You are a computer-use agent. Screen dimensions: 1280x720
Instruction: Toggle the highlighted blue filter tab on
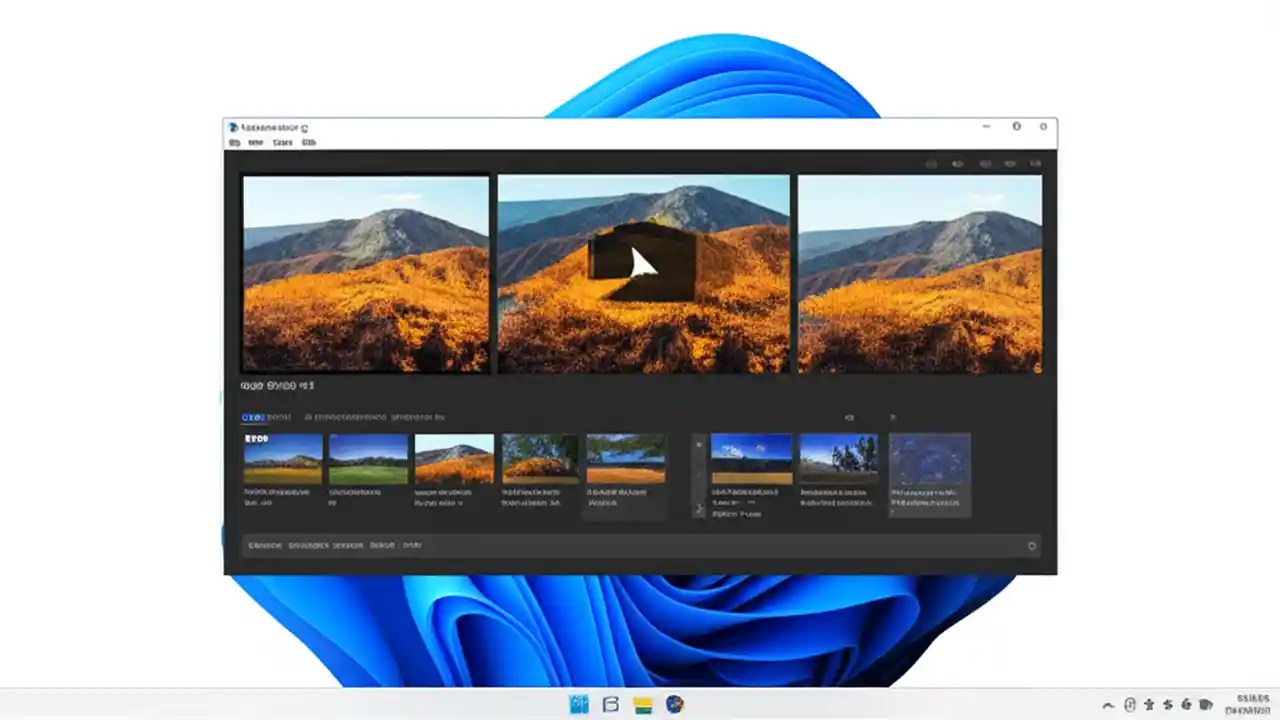pos(253,417)
